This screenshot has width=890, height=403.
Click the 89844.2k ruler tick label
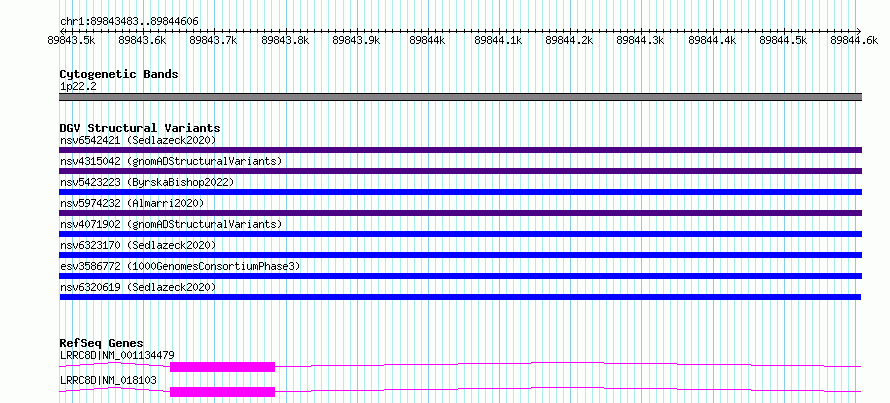569,40
